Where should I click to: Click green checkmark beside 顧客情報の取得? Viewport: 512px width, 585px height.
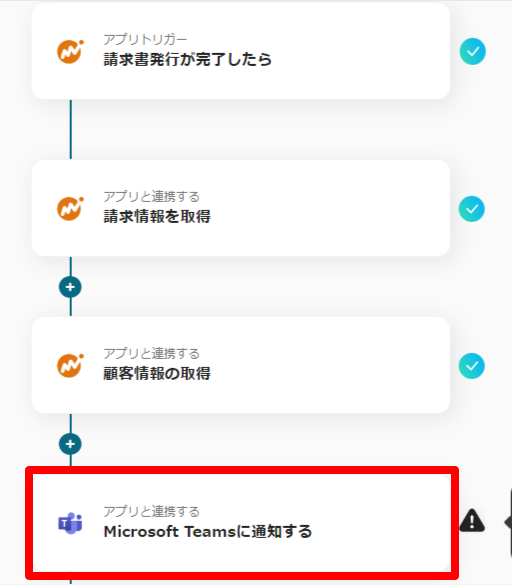tap(472, 366)
